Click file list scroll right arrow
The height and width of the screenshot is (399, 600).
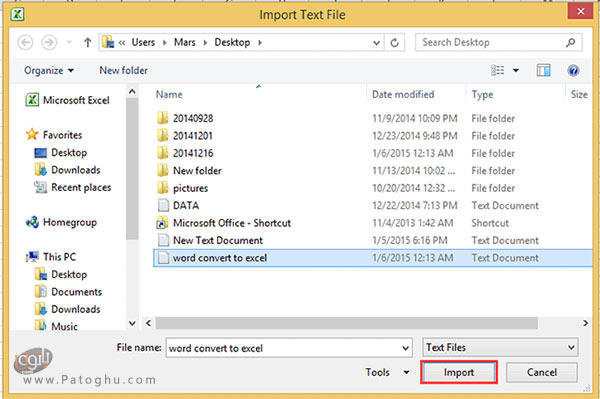[x=585, y=323]
